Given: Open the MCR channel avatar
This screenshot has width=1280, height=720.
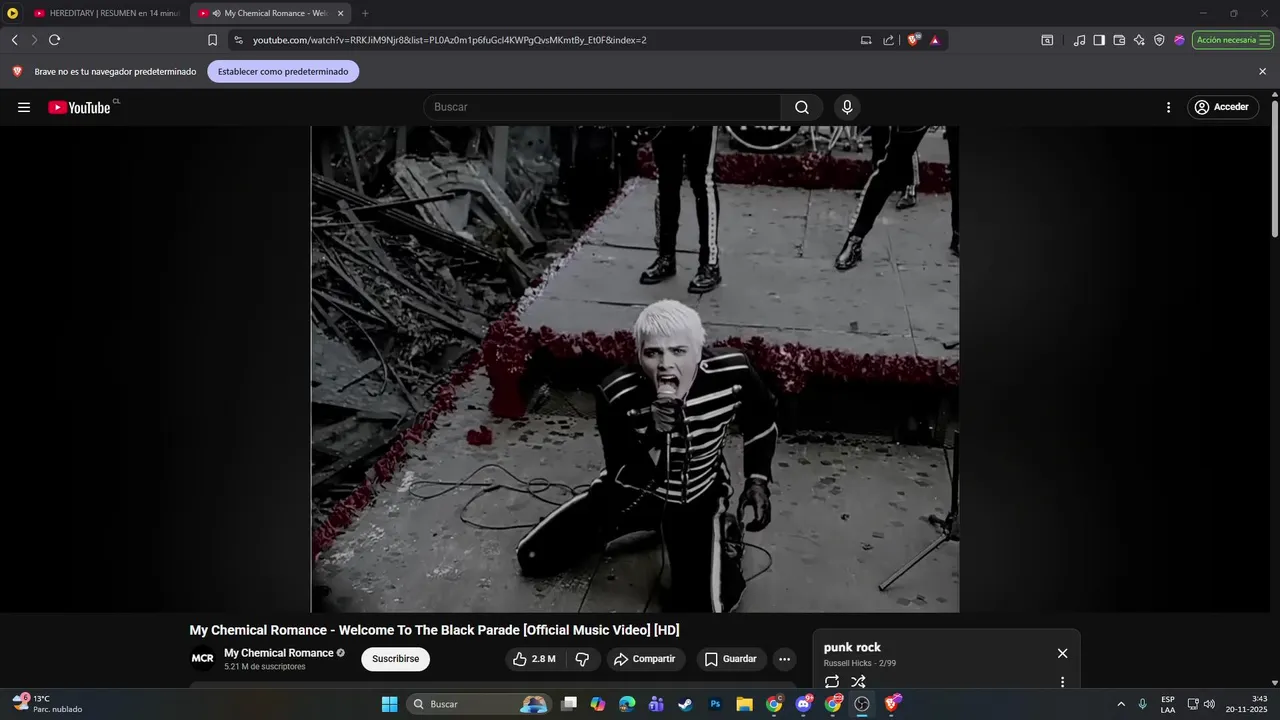Looking at the screenshot, I should (x=202, y=659).
